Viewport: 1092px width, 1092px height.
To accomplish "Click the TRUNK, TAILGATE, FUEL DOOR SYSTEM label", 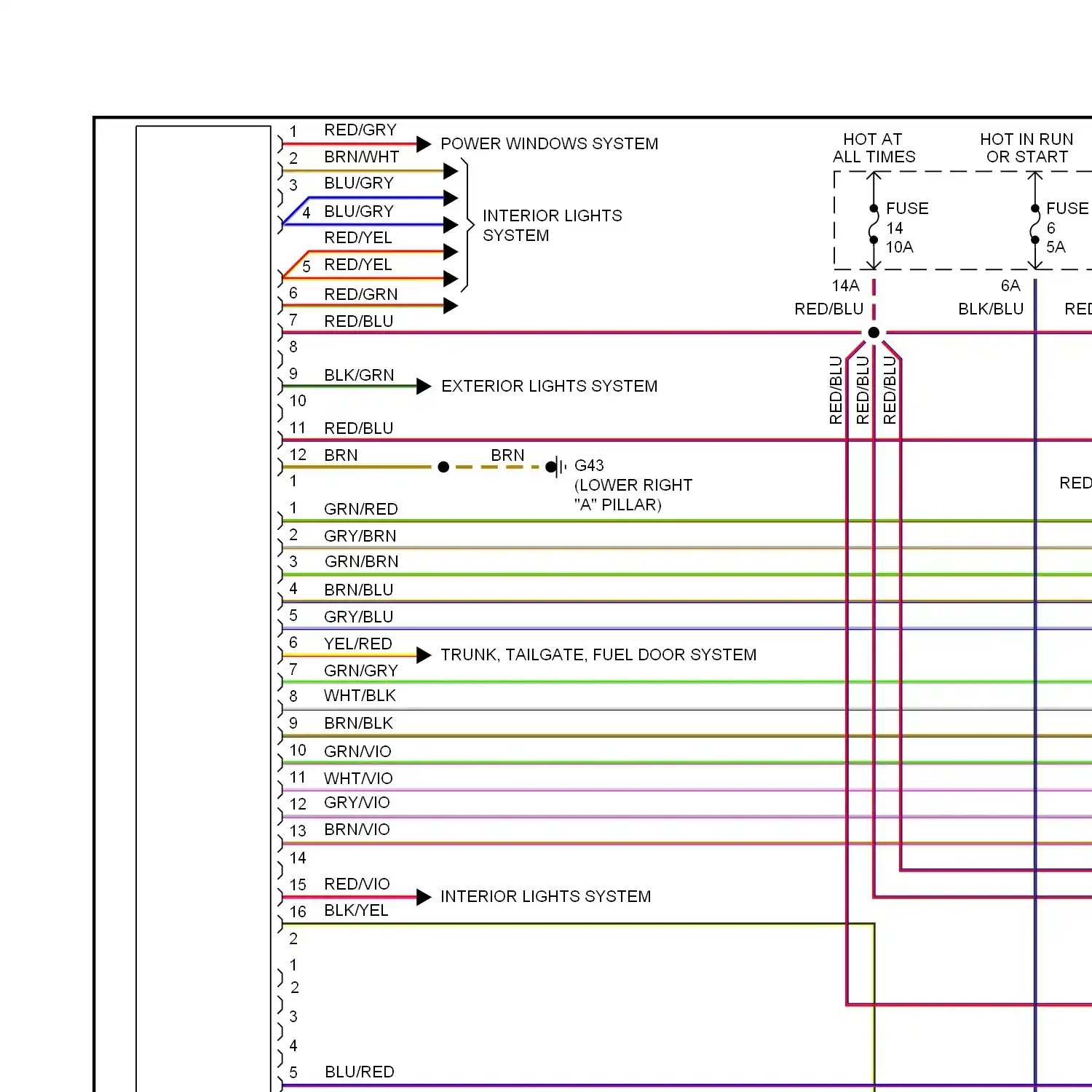I will pyautogui.click(x=598, y=654).
